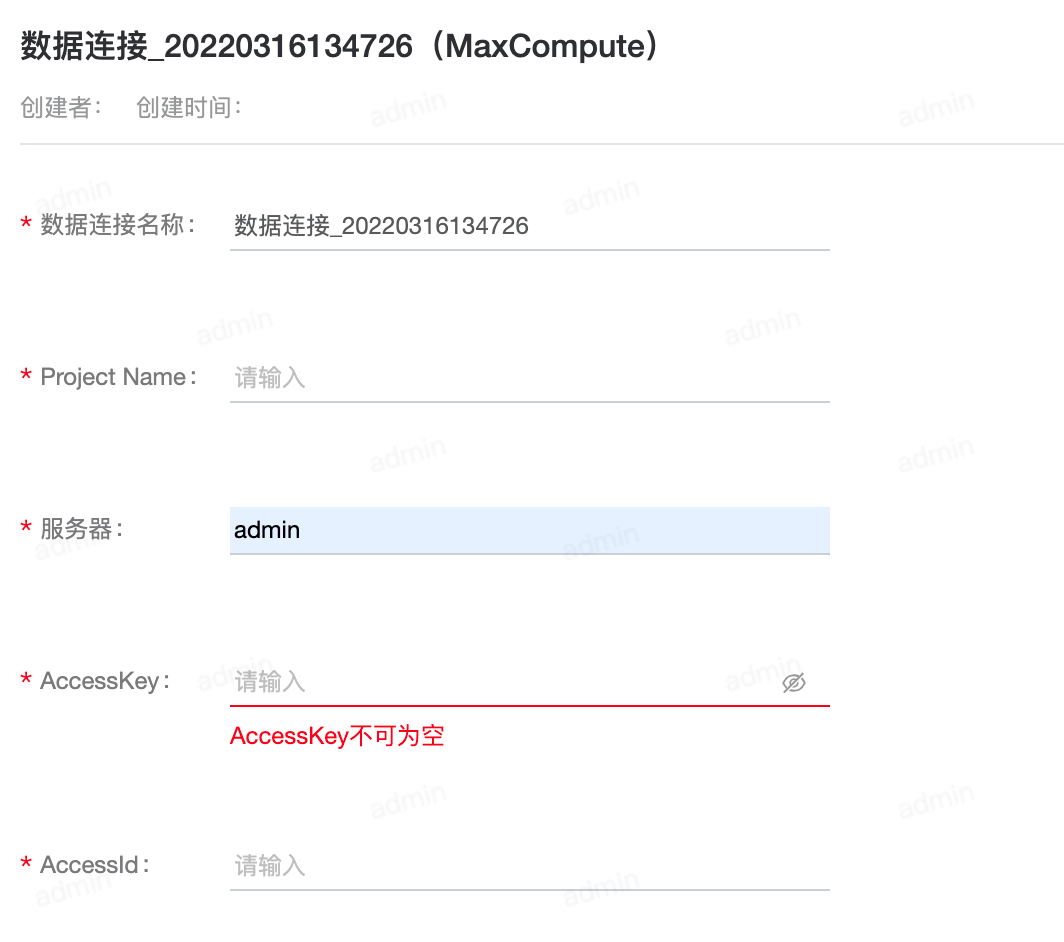
Task: Click the required asterisk beside 数据连接名称
Action: point(26,223)
